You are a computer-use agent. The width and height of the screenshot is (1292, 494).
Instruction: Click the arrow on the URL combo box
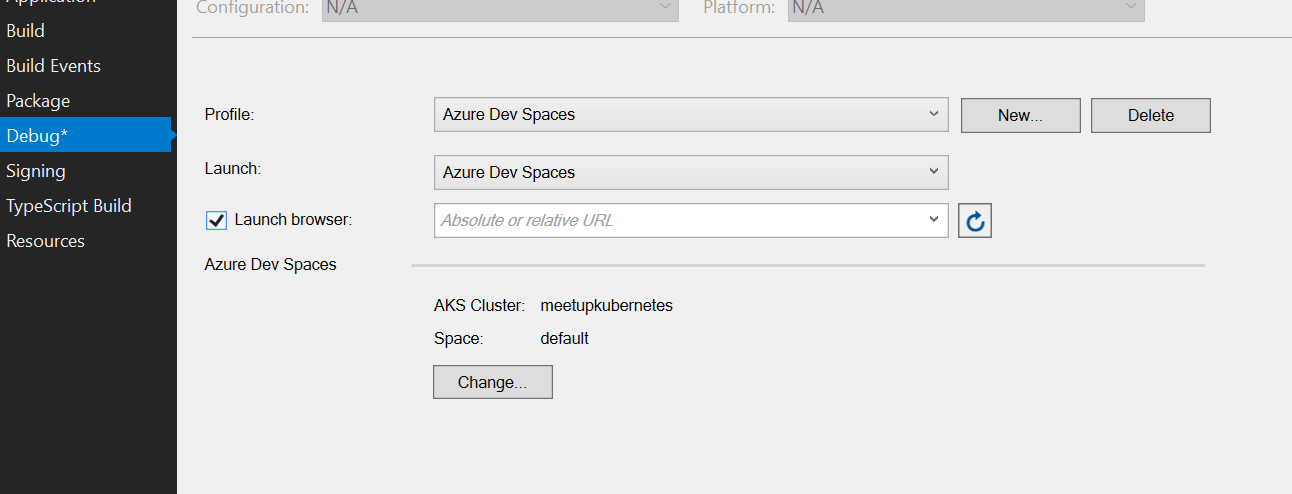[x=933, y=219]
